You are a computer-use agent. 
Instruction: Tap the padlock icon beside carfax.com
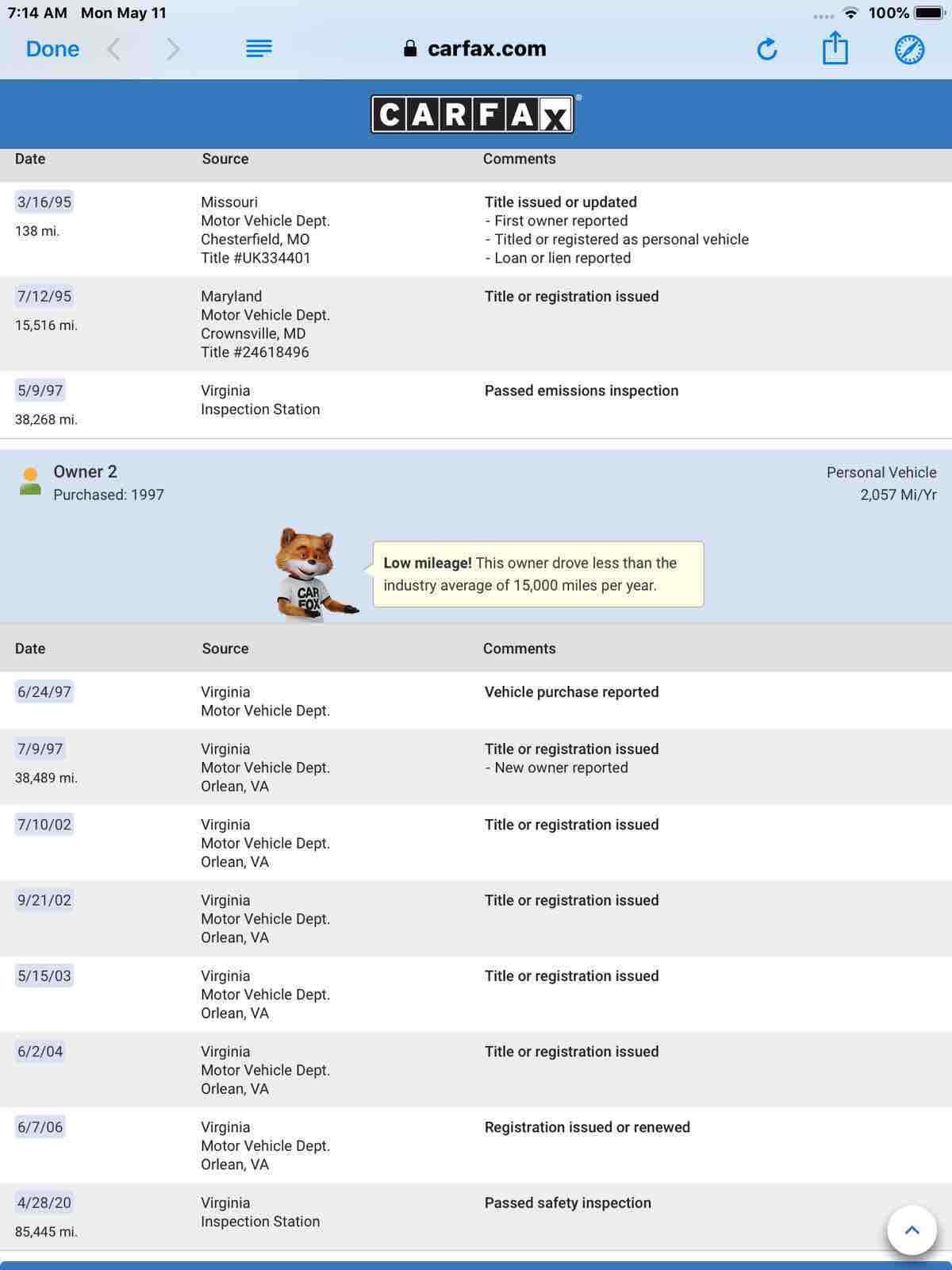[x=410, y=48]
